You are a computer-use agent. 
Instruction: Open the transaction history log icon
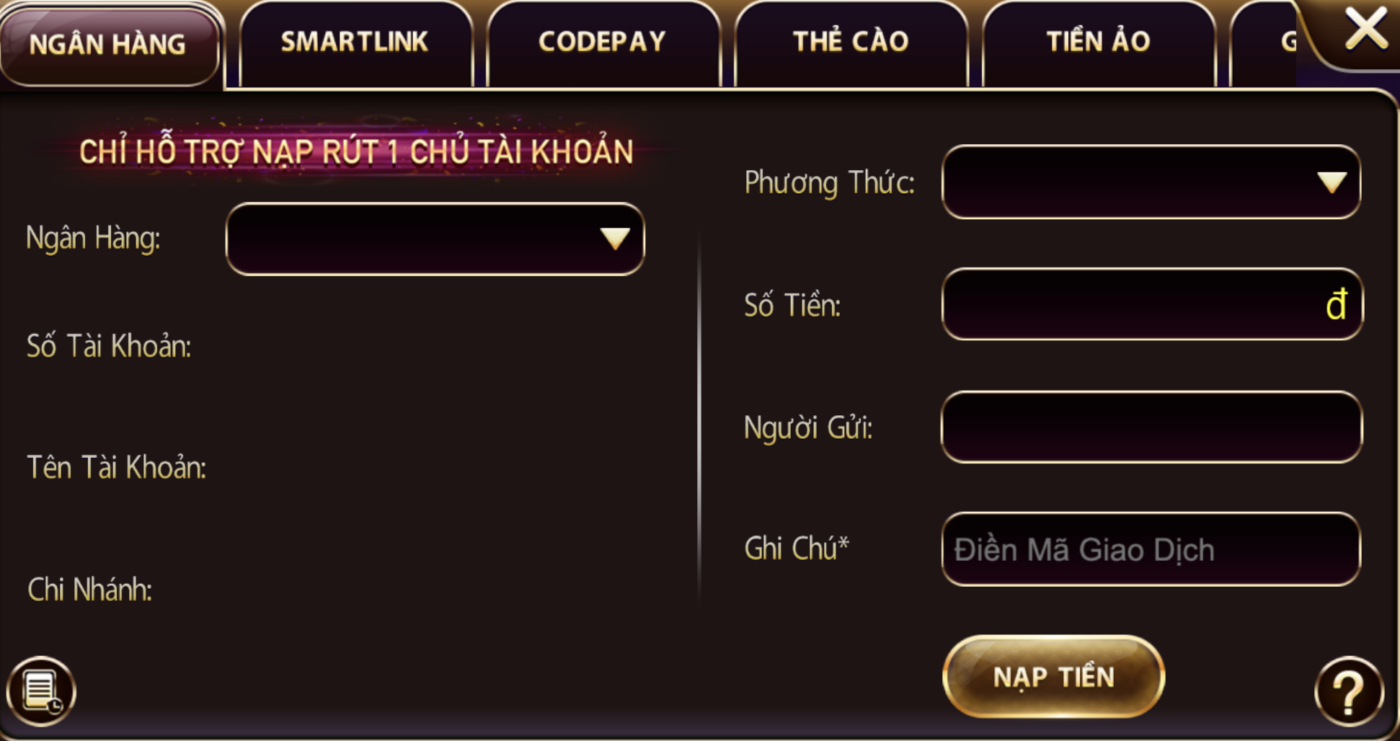[42, 691]
